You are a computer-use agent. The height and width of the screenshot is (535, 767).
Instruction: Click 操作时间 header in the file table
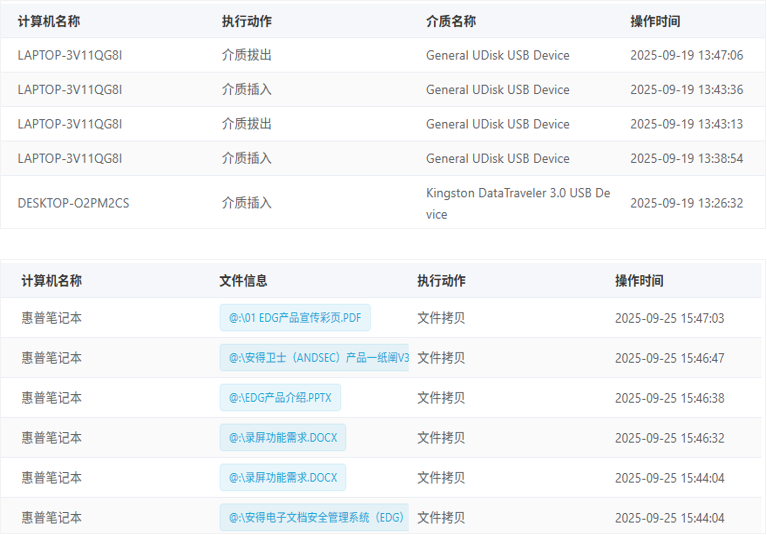click(639, 281)
